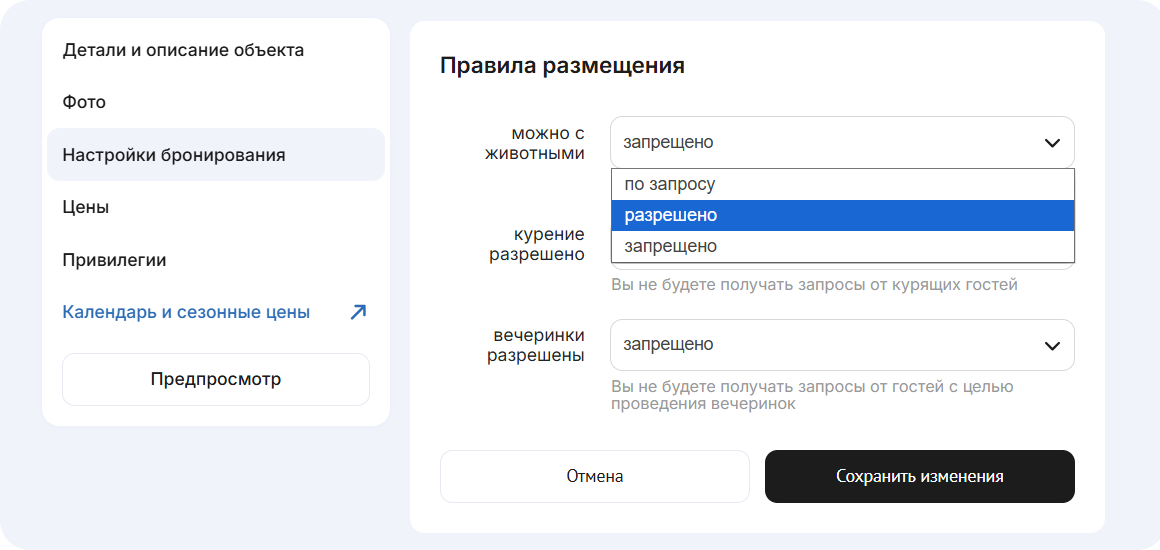Open the Привилегии section
Image resolution: width=1160 pixels, height=550 pixels.
click(114, 260)
